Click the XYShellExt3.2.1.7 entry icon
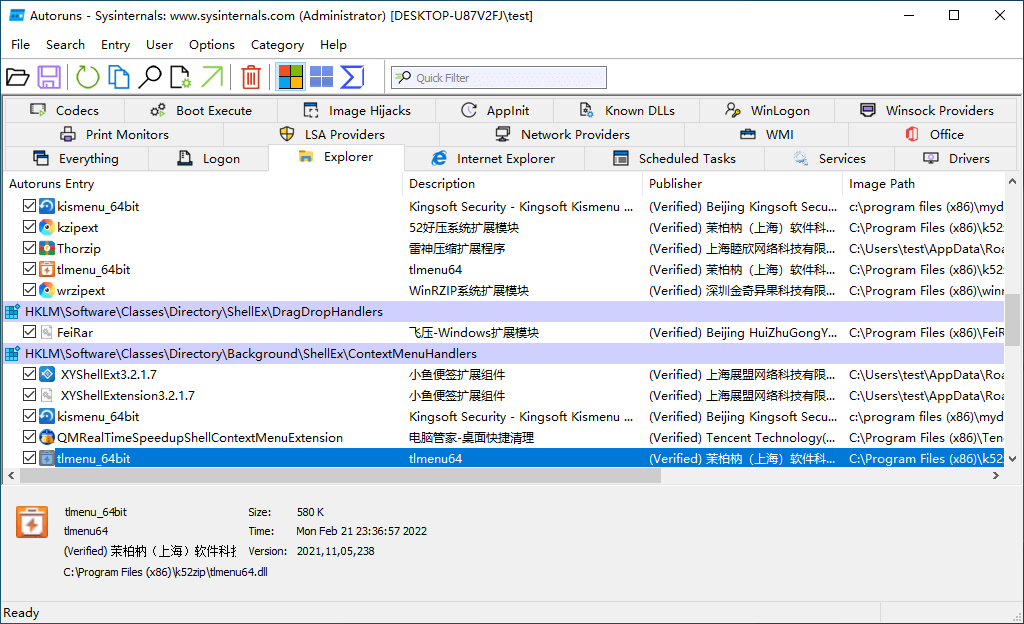The height and width of the screenshot is (624, 1024). [x=46, y=375]
